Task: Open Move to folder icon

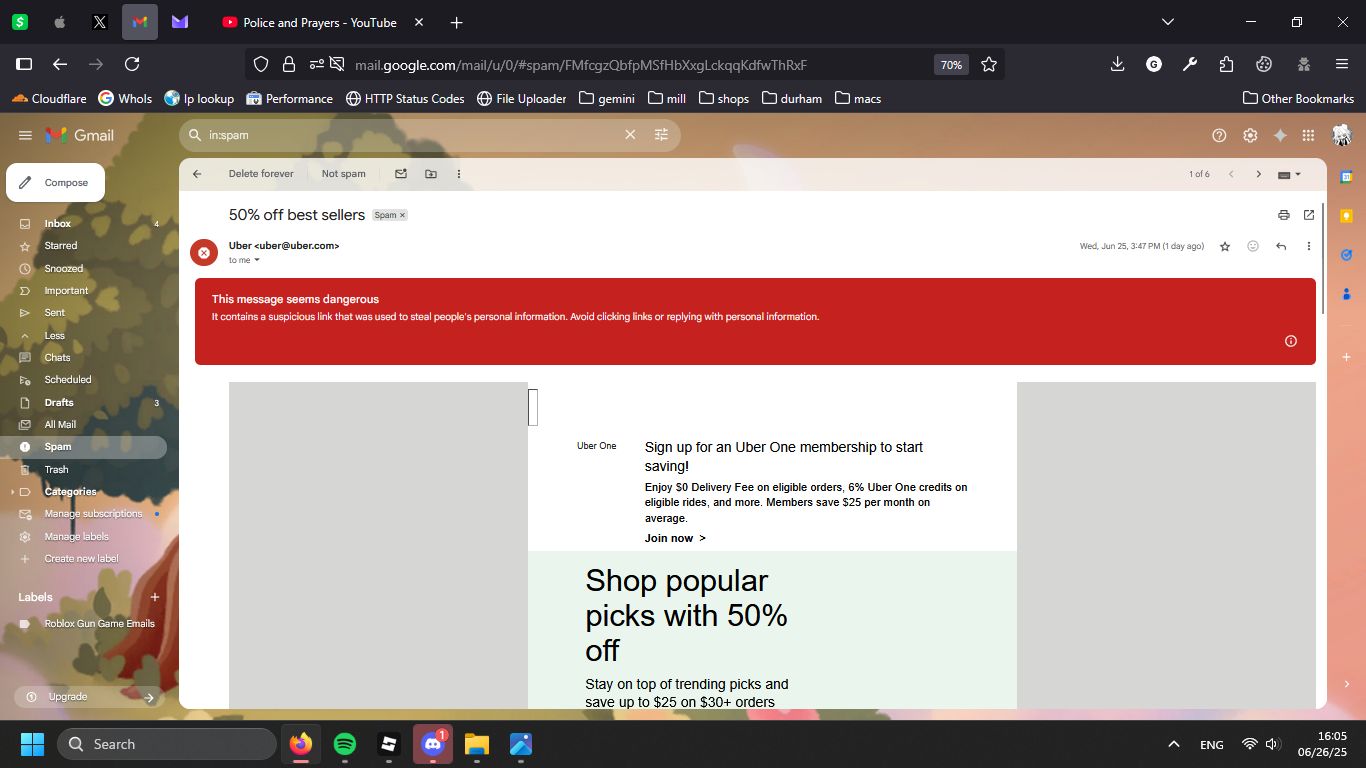Action: coord(431,174)
